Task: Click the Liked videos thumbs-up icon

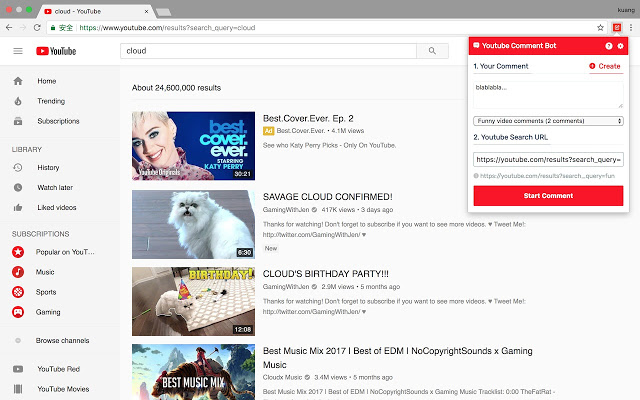Action: point(18,208)
